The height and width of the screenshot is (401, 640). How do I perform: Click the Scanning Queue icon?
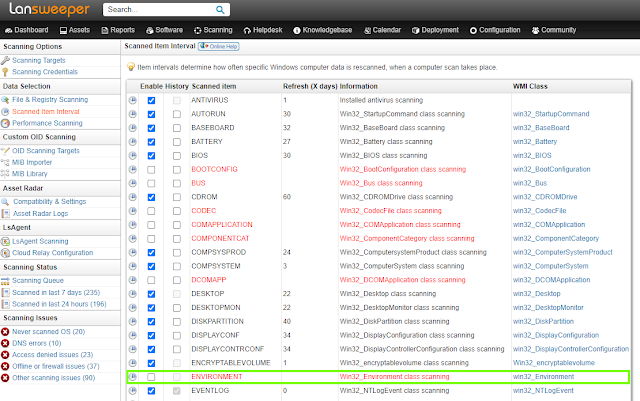coord(5,281)
